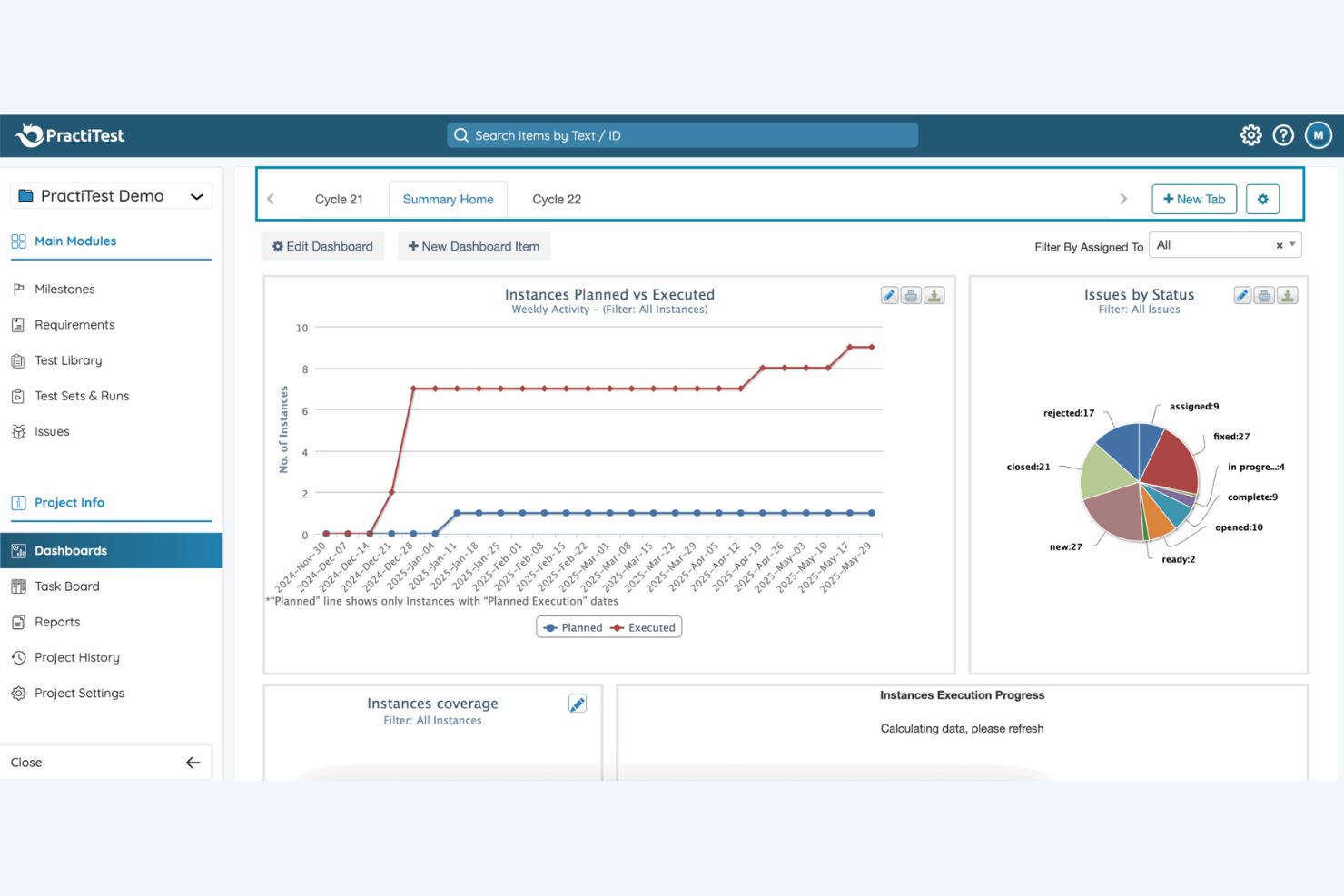The height and width of the screenshot is (896, 1344).
Task: Download the Issues by Status chart
Action: tap(1287, 295)
